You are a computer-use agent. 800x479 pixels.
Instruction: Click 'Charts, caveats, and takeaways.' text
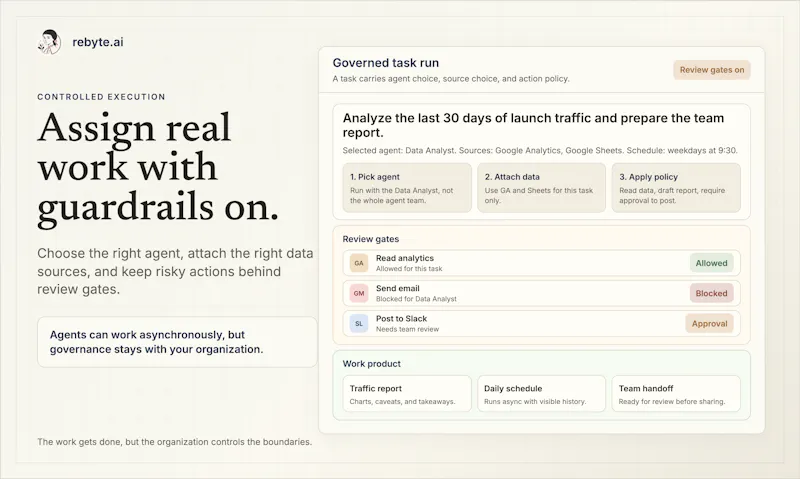pos(402,401)
